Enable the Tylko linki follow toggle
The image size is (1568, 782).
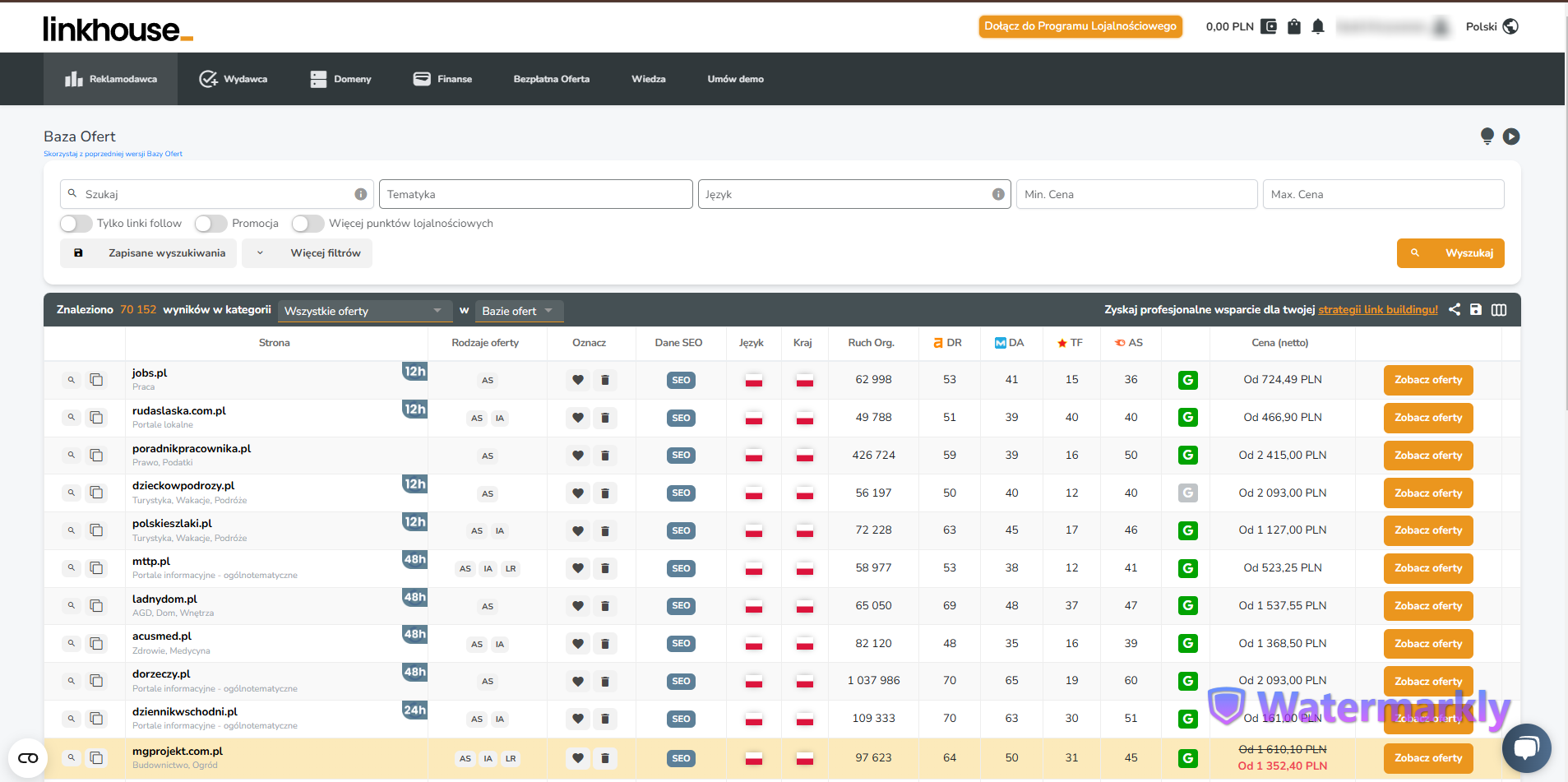[76, 224]
